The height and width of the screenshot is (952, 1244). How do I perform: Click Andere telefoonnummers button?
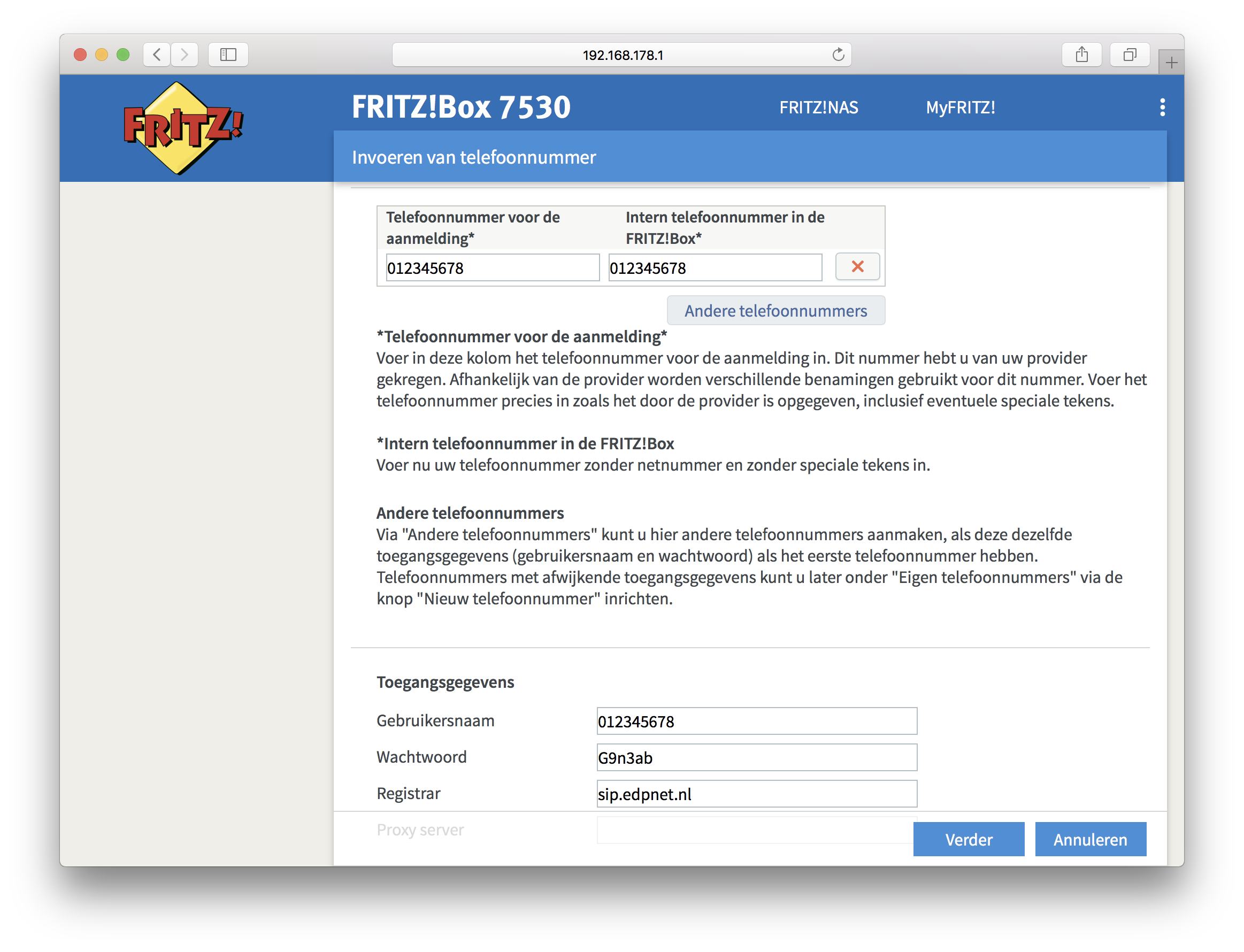click(775, 311)
